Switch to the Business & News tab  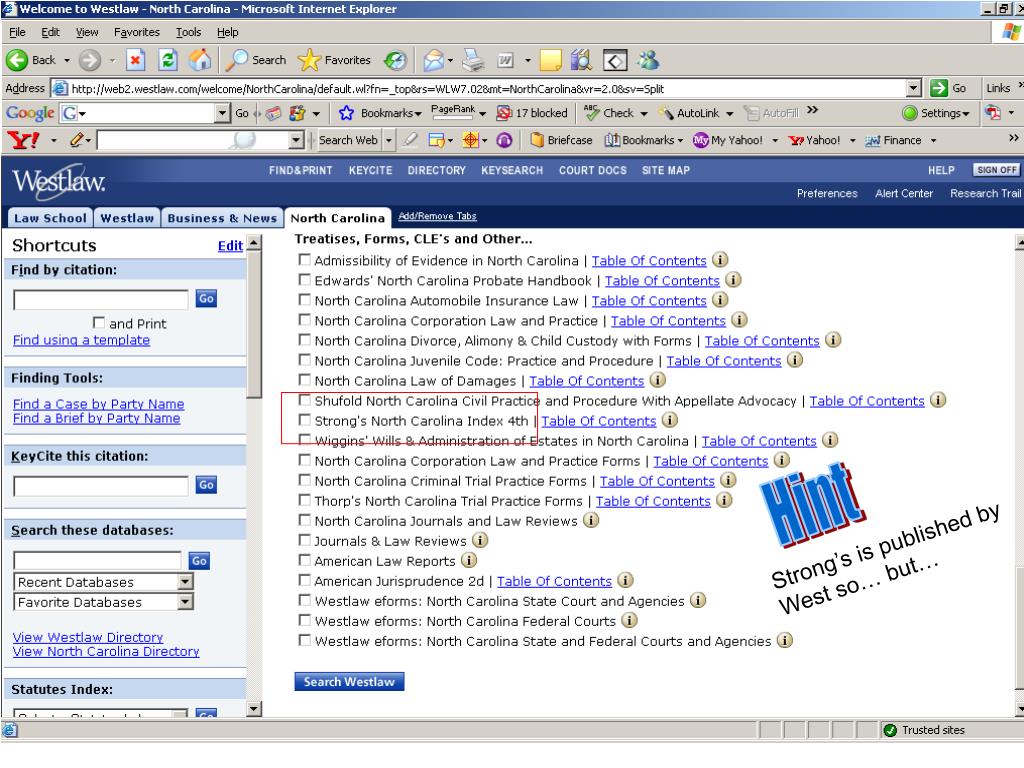(x=222, y=218)
